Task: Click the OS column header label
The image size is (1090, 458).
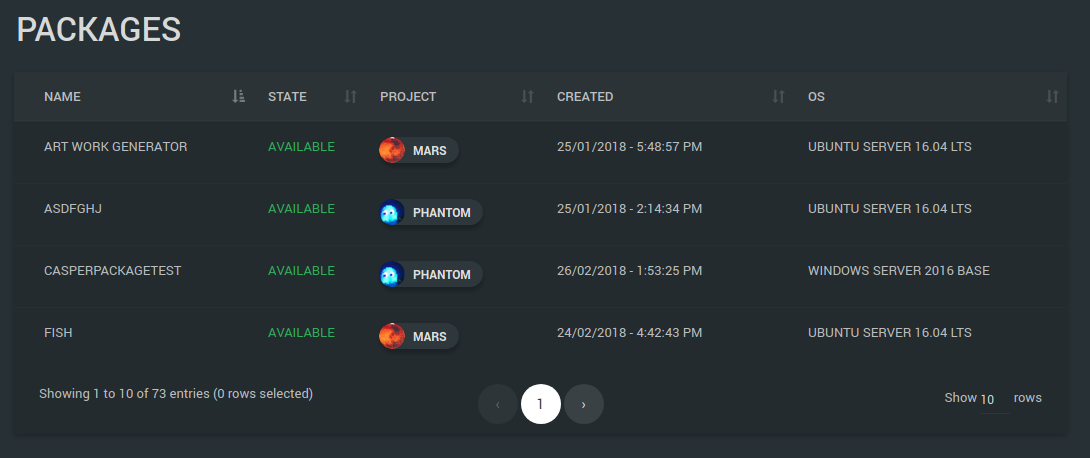Action: 816,97
